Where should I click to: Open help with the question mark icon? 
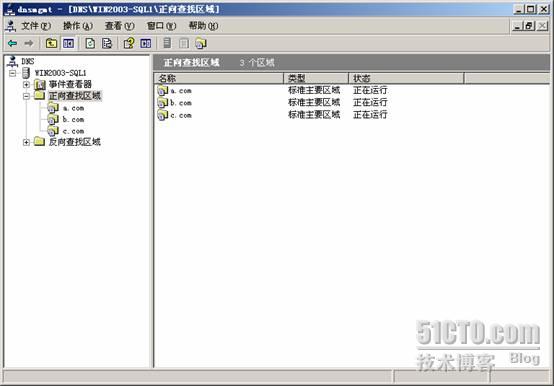[129, 43]
